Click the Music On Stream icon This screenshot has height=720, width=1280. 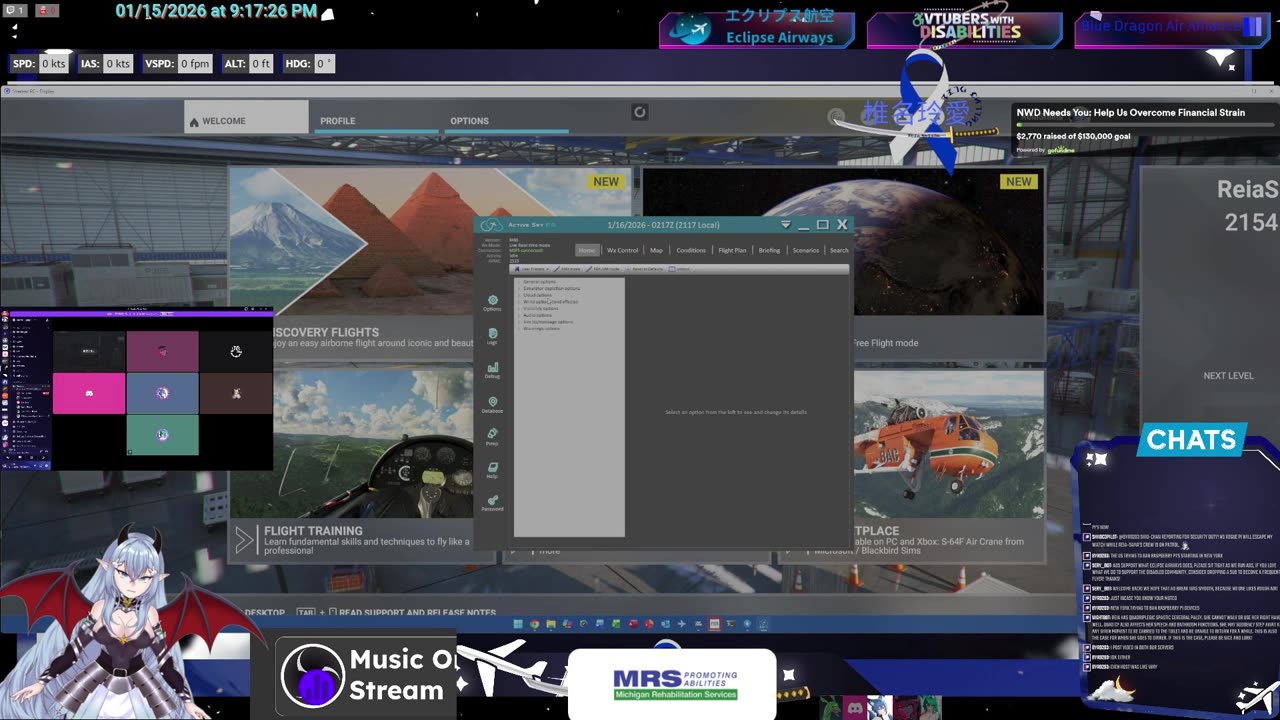tap(313, 677)
